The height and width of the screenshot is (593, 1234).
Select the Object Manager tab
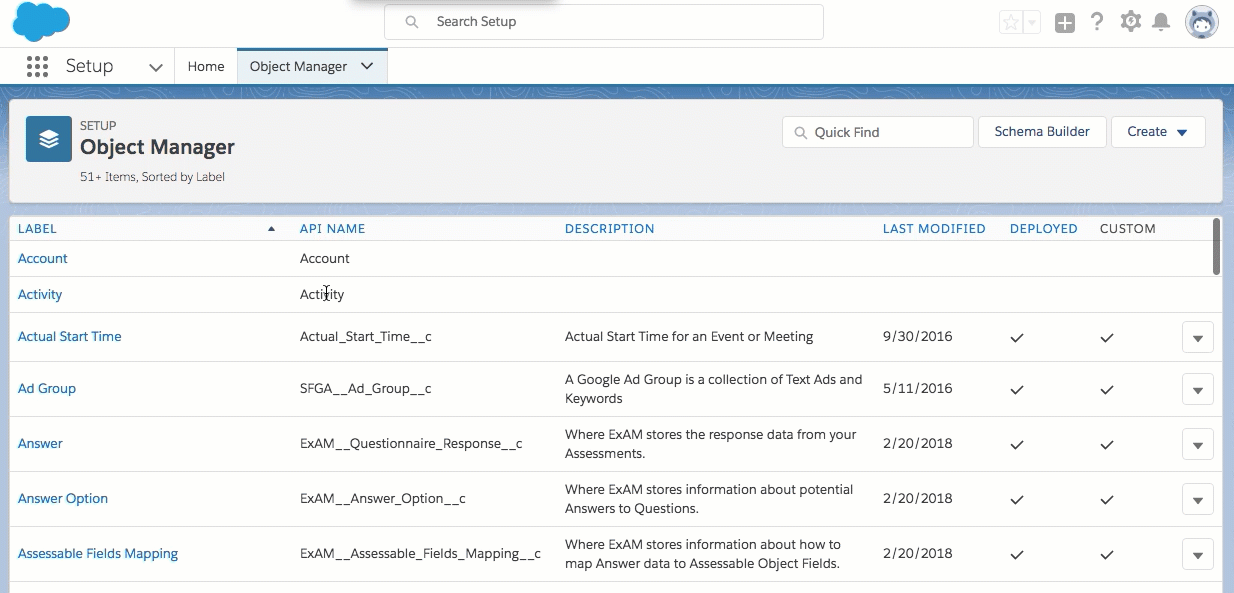(x=298, y=66)
